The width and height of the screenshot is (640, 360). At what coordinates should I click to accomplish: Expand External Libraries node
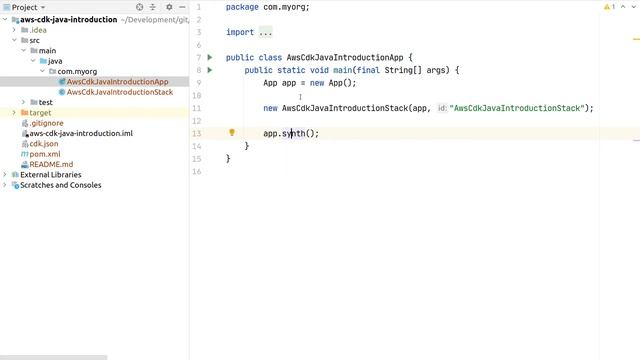(x=5, y=174)
